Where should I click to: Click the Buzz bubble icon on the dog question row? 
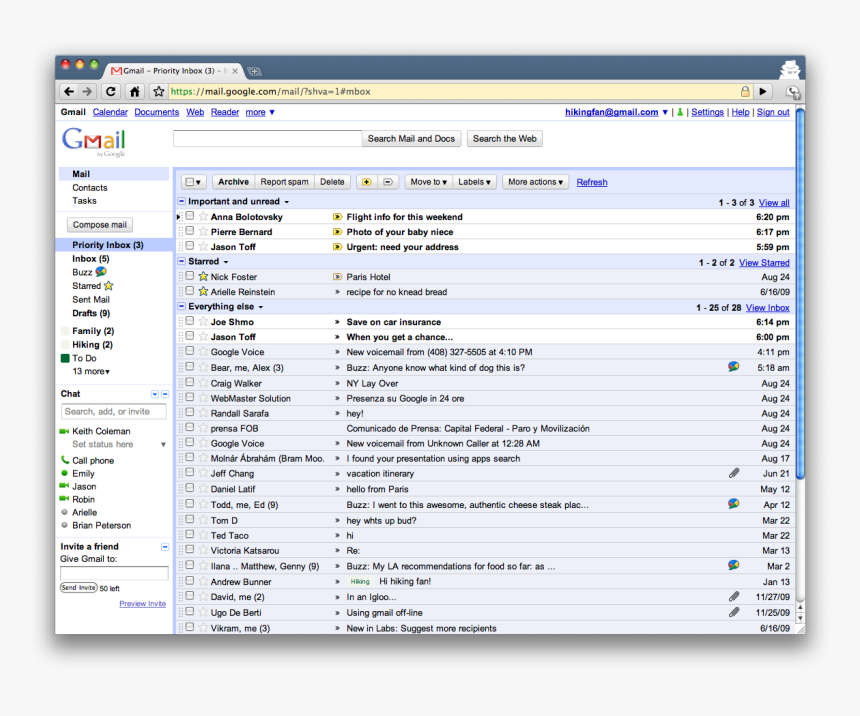click(x=734, y=367)
